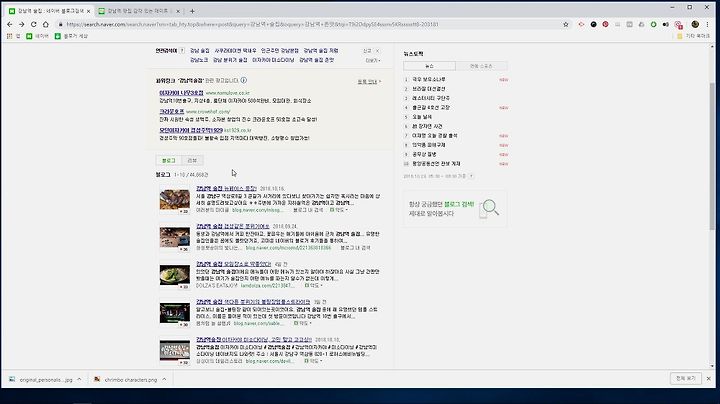Open the 기타 북마크 folder
720x404 pixels.
point(693,36)
